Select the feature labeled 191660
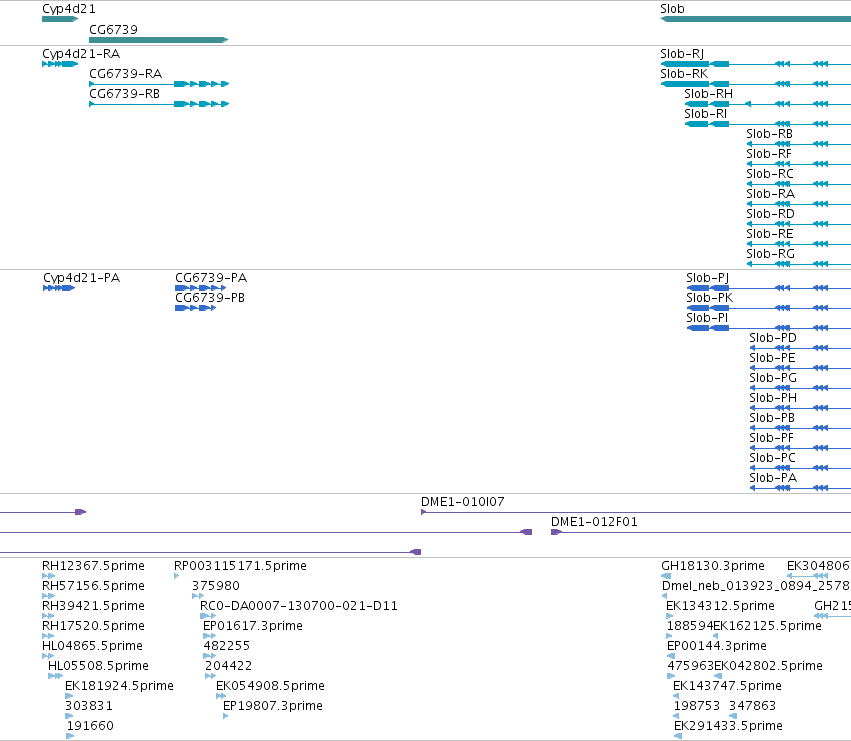The image size is (851, 741). 70,736
